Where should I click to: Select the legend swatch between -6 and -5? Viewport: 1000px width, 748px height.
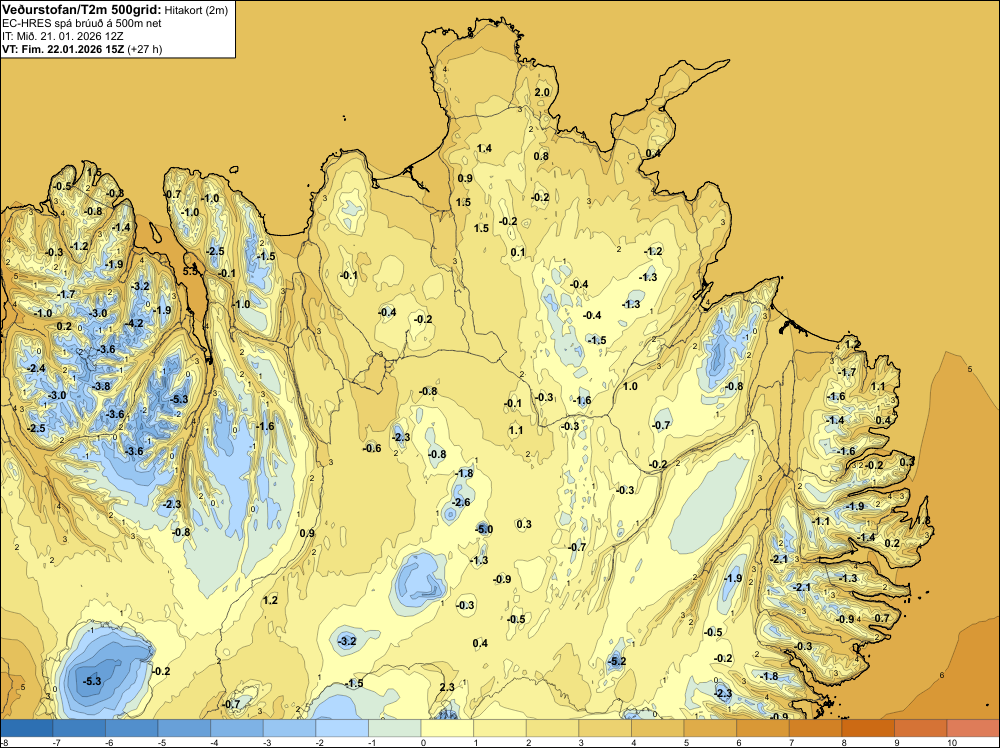pyautogui.click(x=132, y=728)
